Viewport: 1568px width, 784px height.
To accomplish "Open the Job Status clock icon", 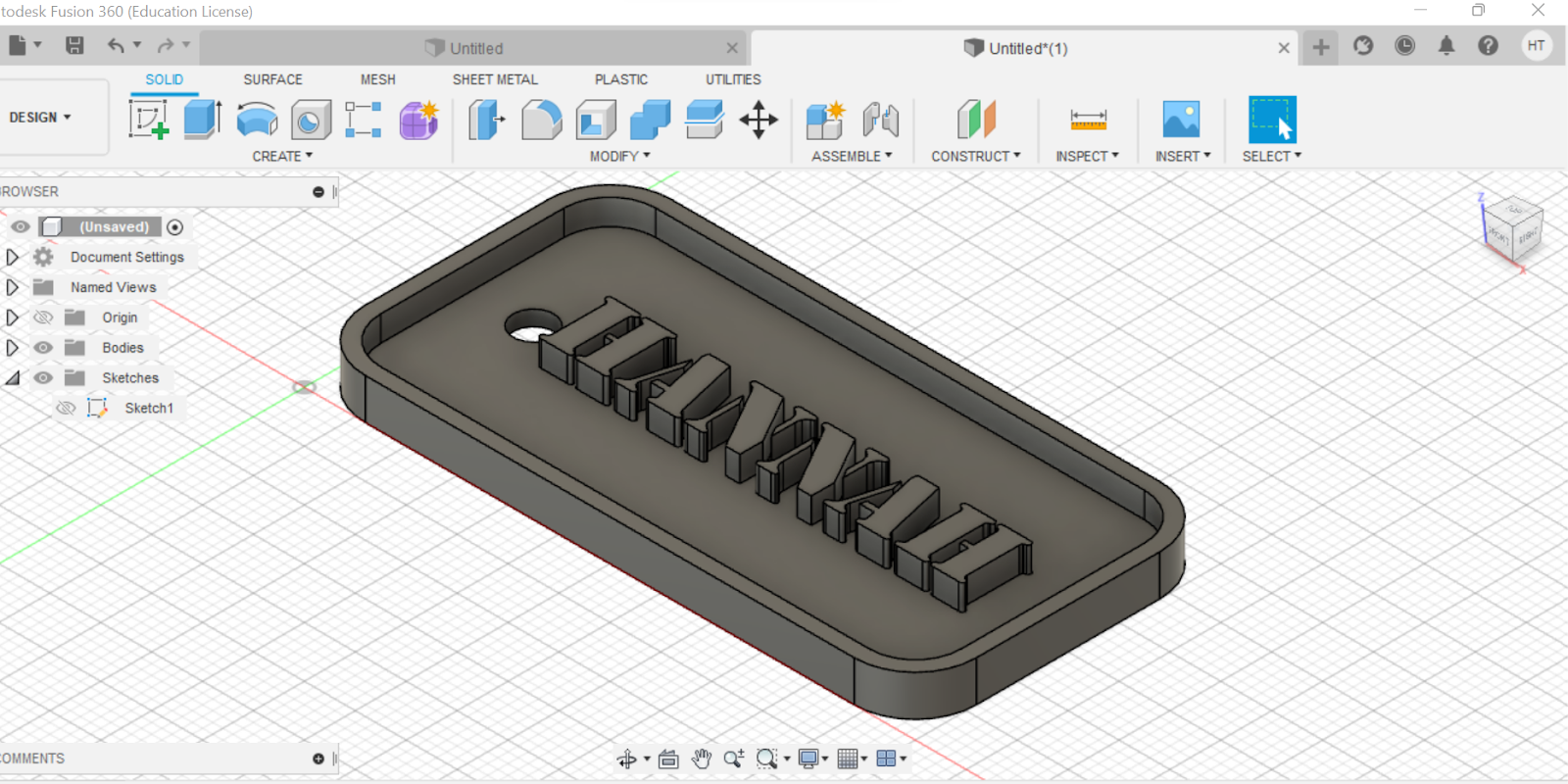I will [x=1404, y=46].
